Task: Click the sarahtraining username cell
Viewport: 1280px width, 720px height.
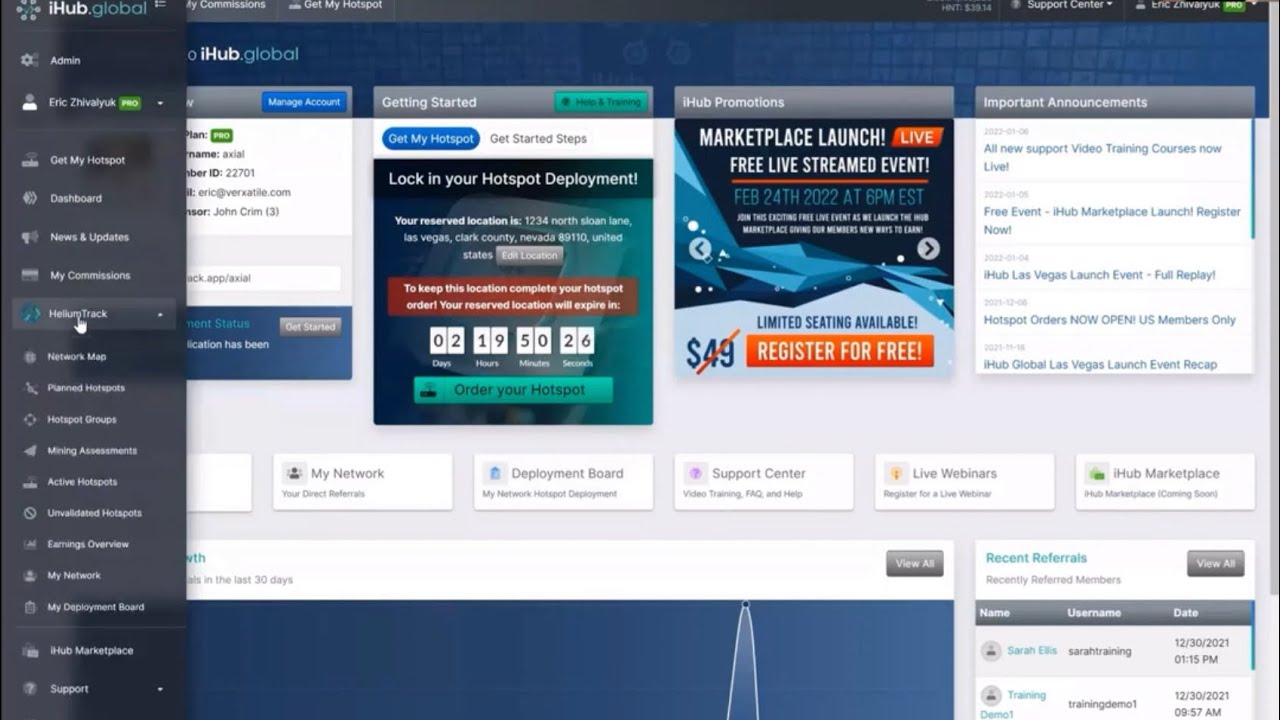Action: 1099,651
